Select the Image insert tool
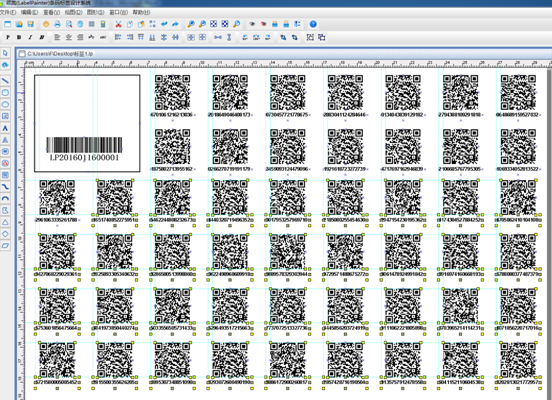 click(5, 116)
